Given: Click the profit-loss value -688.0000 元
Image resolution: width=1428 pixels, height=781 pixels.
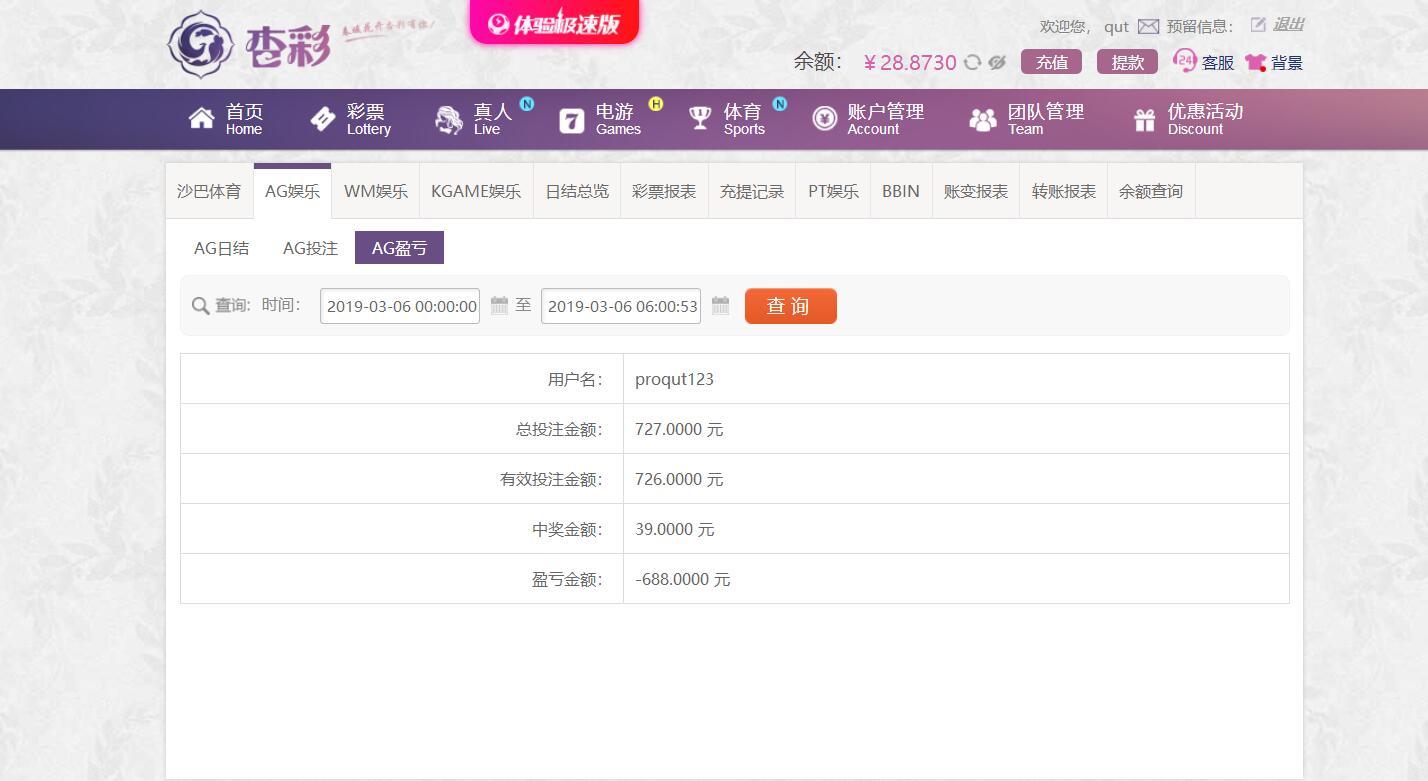Looking at the screenshot, I should (x=683, y=579).
